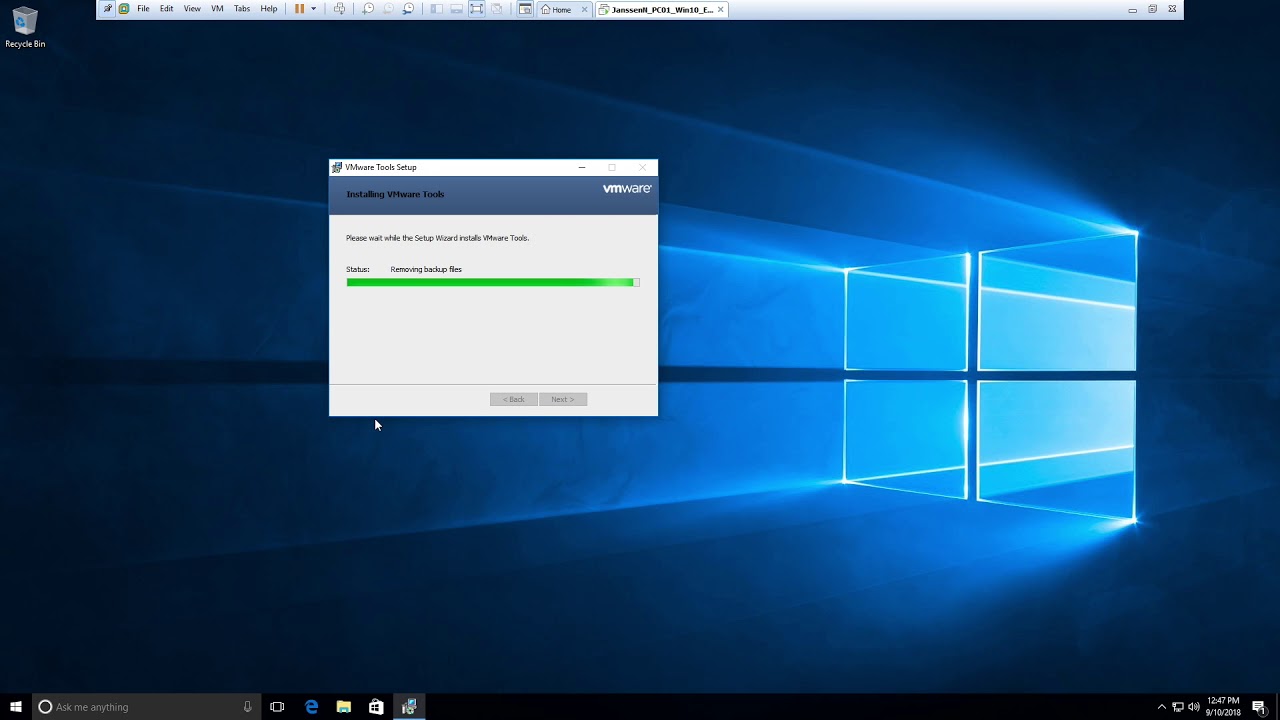This screenshot has height=720, width=1280.
Task: Click the Back button in setup wizard
Action: [x=514, y=399]
